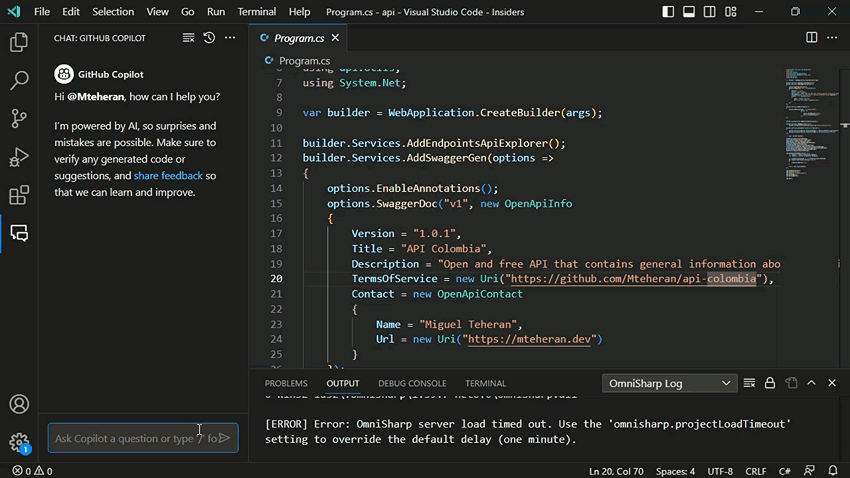Viewport: 850px width, 478px height.
Task: Switch to the PROBLEMS panel tab
Action: (x=286, y=383)
